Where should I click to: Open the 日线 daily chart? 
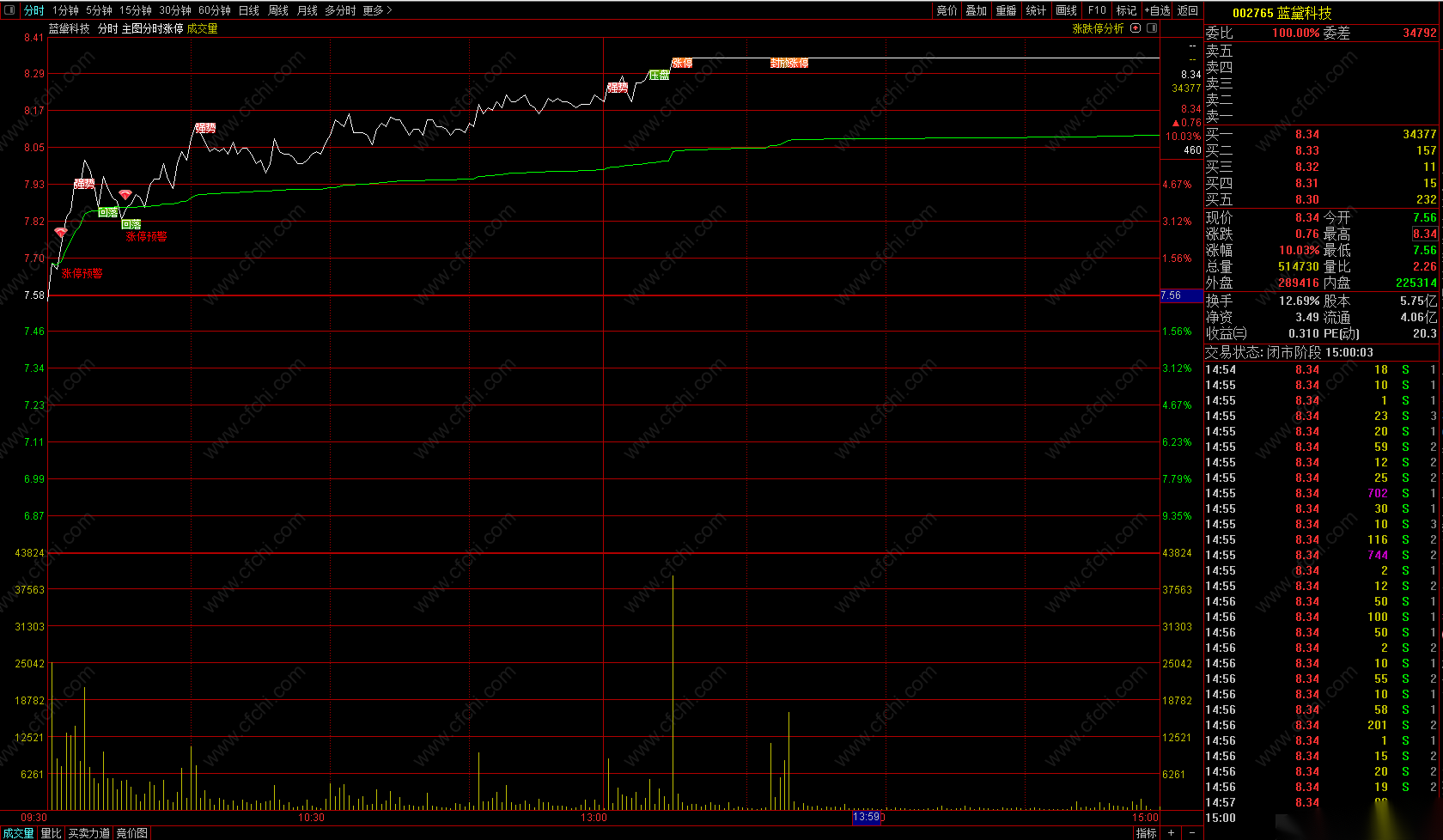point(249,10)
